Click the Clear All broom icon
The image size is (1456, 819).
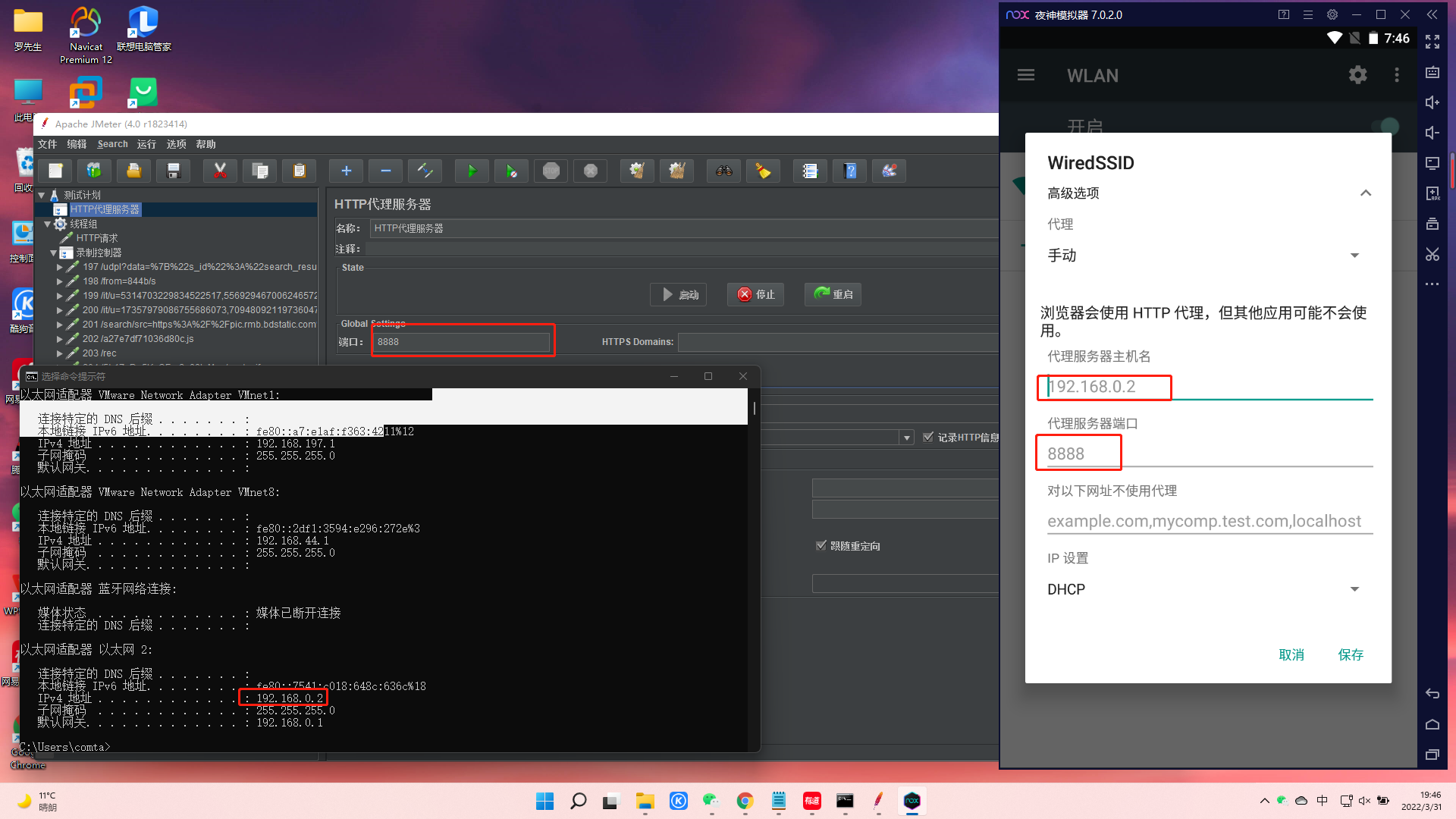click(676, 171)
